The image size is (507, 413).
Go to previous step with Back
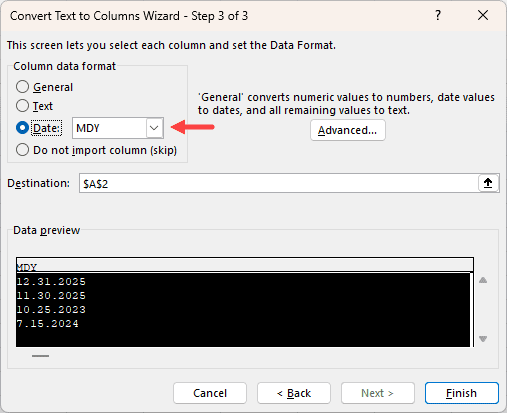click(294, 393)
